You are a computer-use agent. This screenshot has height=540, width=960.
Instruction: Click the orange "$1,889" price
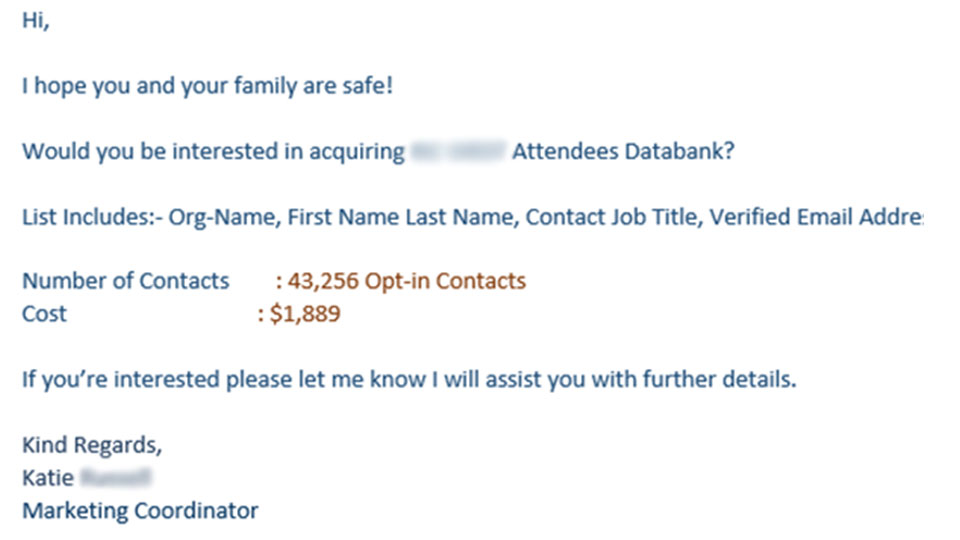[x=305, y=314]
